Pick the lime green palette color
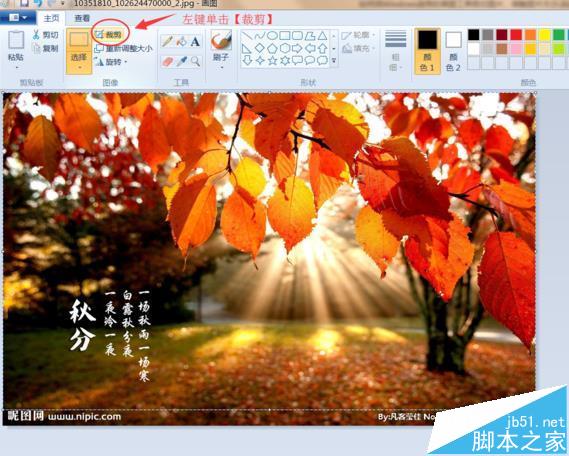Viewport: 569px width, 456px height. click(559, 49)
